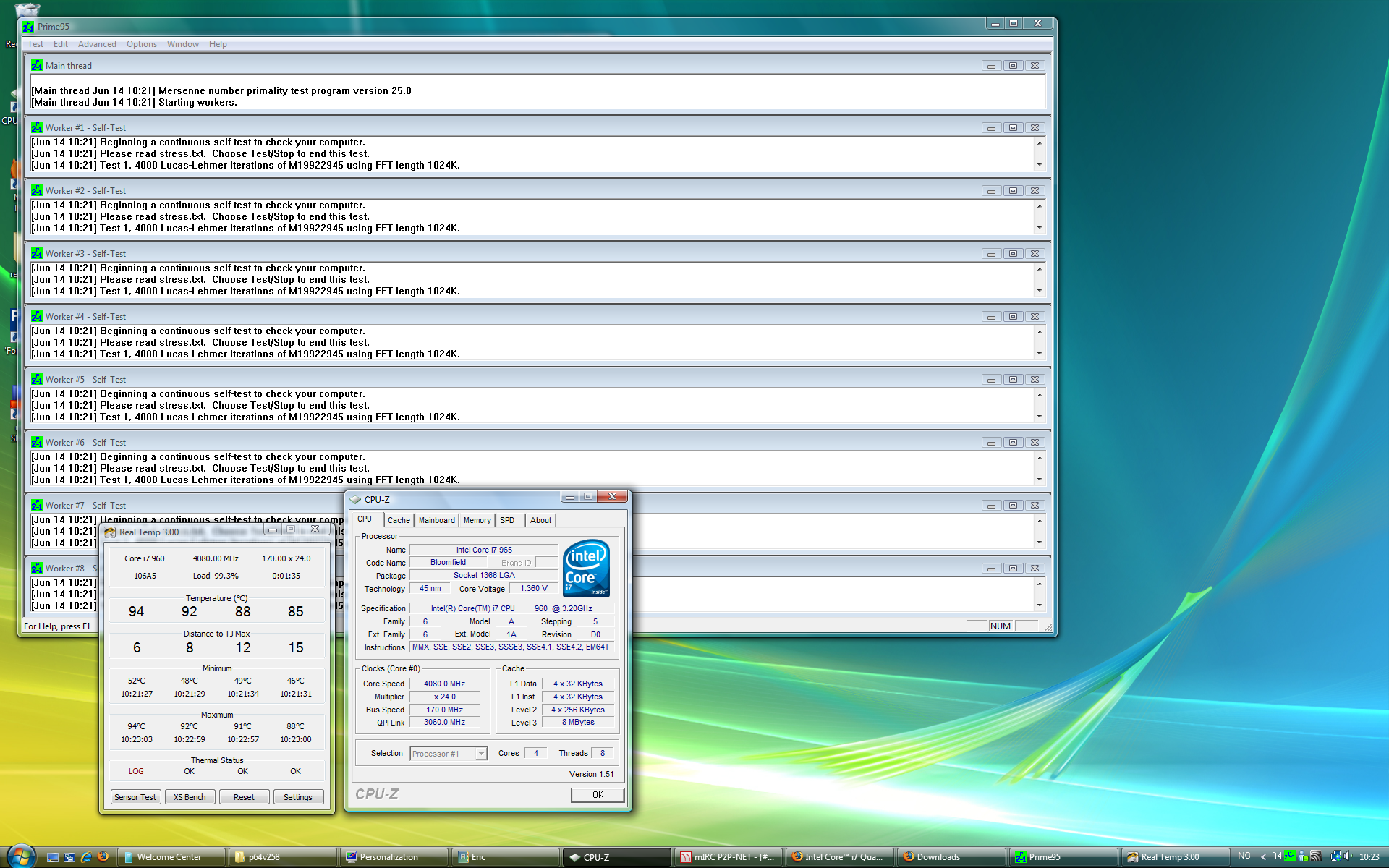Click the Show Desktop quick launch icon
The width and height of the screenshot is (1389, 868).
point(53,857)
